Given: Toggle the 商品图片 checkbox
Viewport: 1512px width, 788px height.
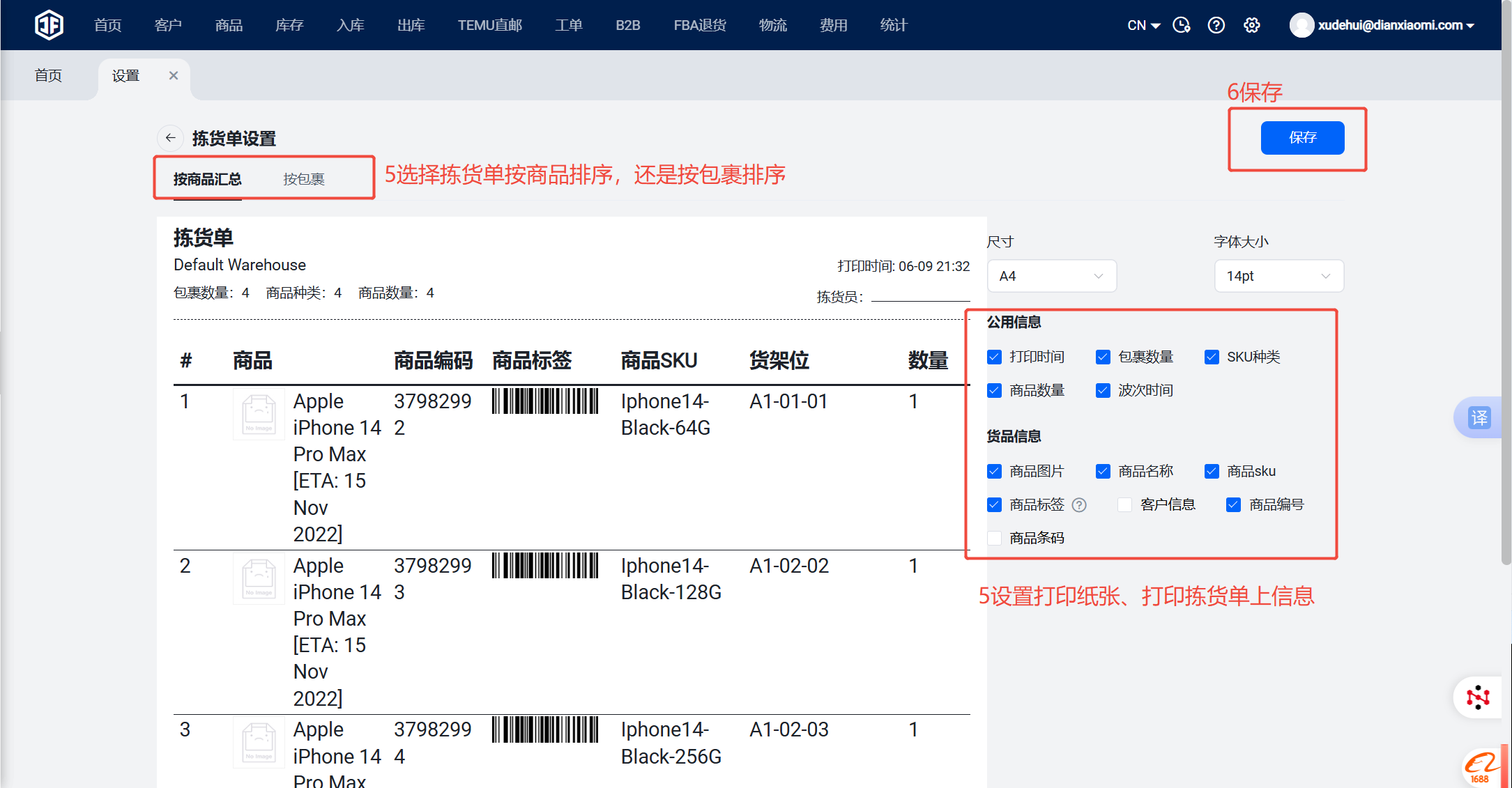Looking at the screenshot, I should click(995, 471).
